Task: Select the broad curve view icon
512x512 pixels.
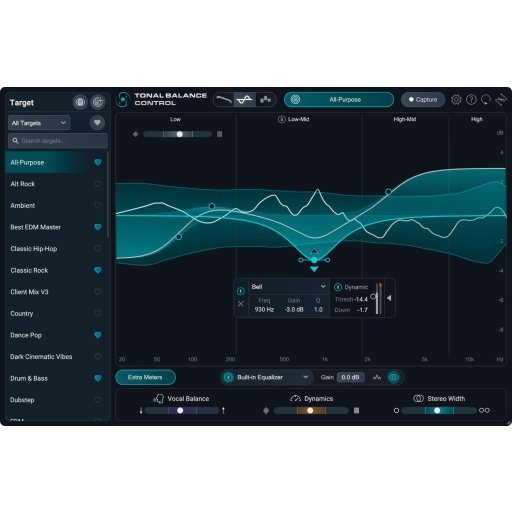Action: click(x=223, y=100)
